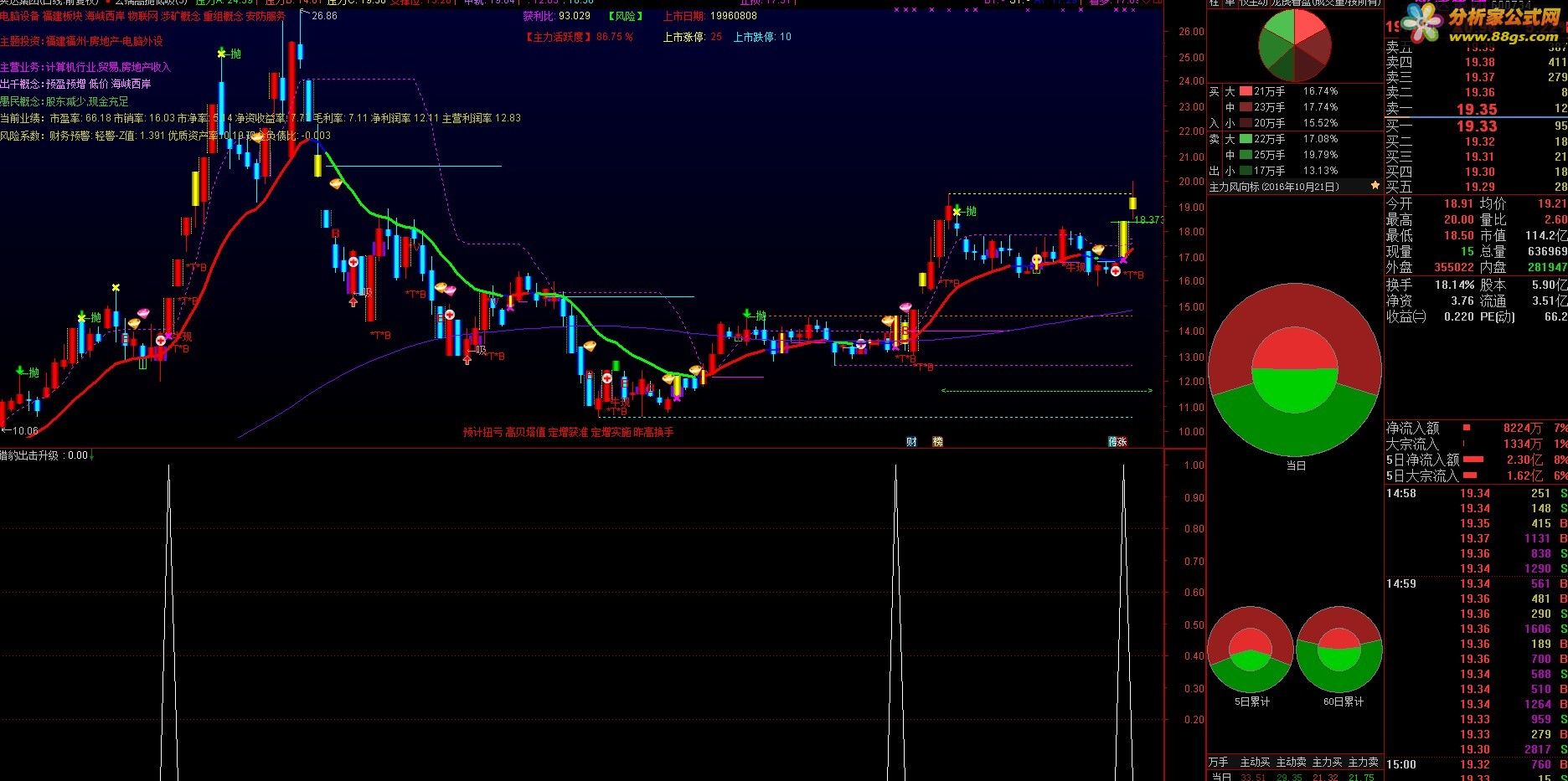This screenshot has height=781, width=1568.
Task: Open the 财 marker below the chart
Action: tap(911, 442)
